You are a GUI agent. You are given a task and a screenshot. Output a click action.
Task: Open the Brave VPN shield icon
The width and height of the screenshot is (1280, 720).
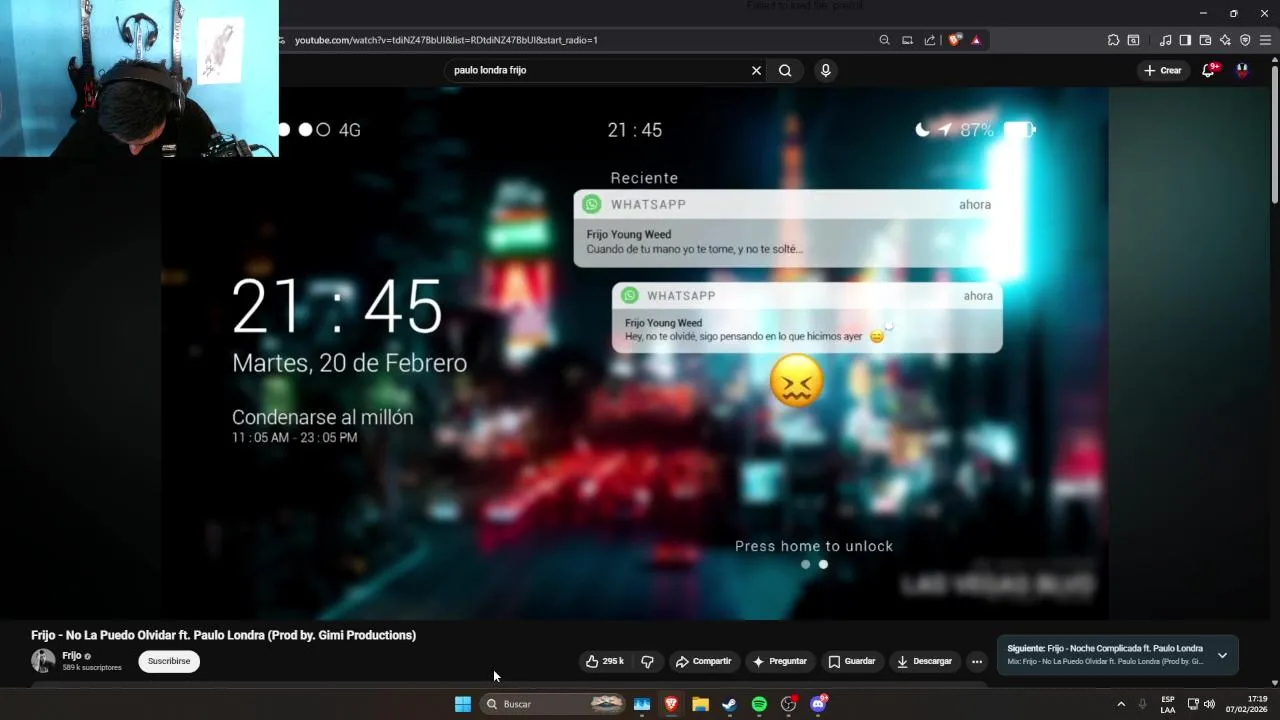click(x=1245, y=40)
